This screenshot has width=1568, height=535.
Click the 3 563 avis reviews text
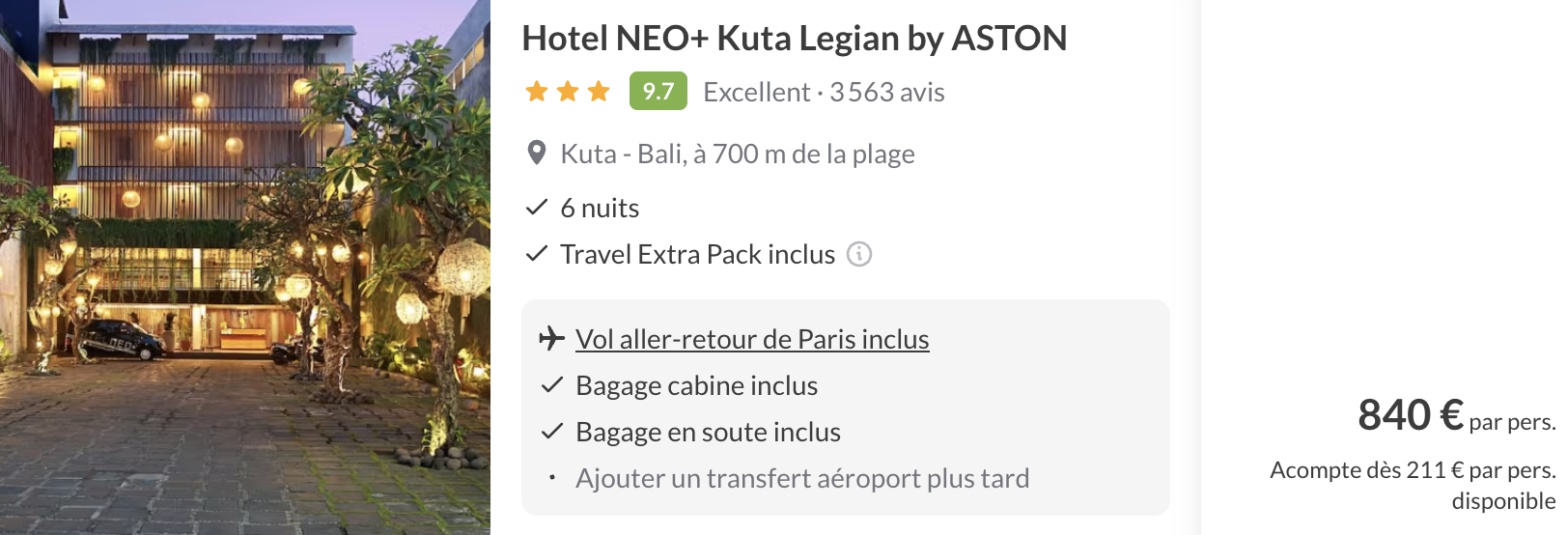(886, 92)
